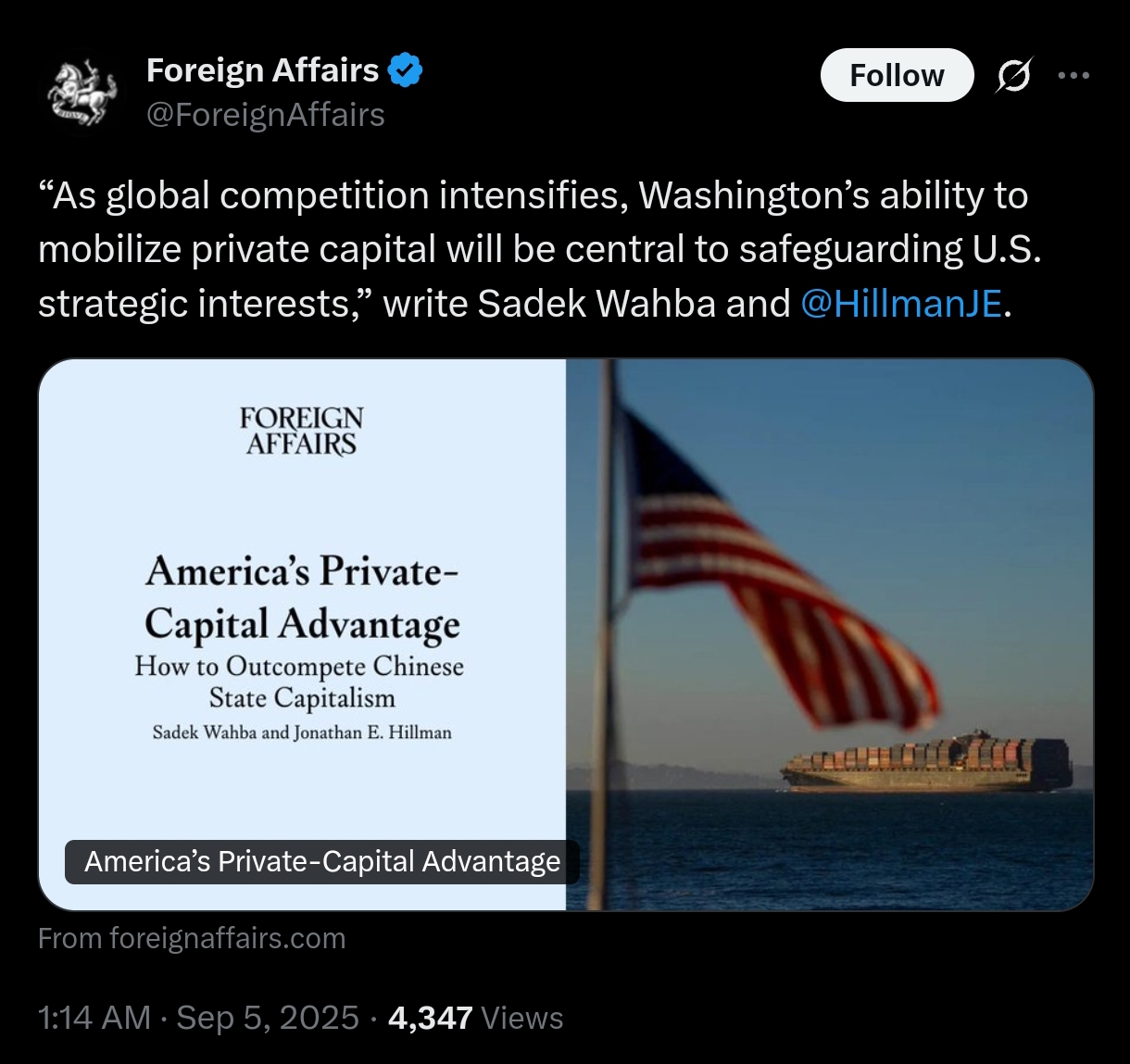
Task: Open the @HillmanJE mention link
Action: click(x=900, y=304)
